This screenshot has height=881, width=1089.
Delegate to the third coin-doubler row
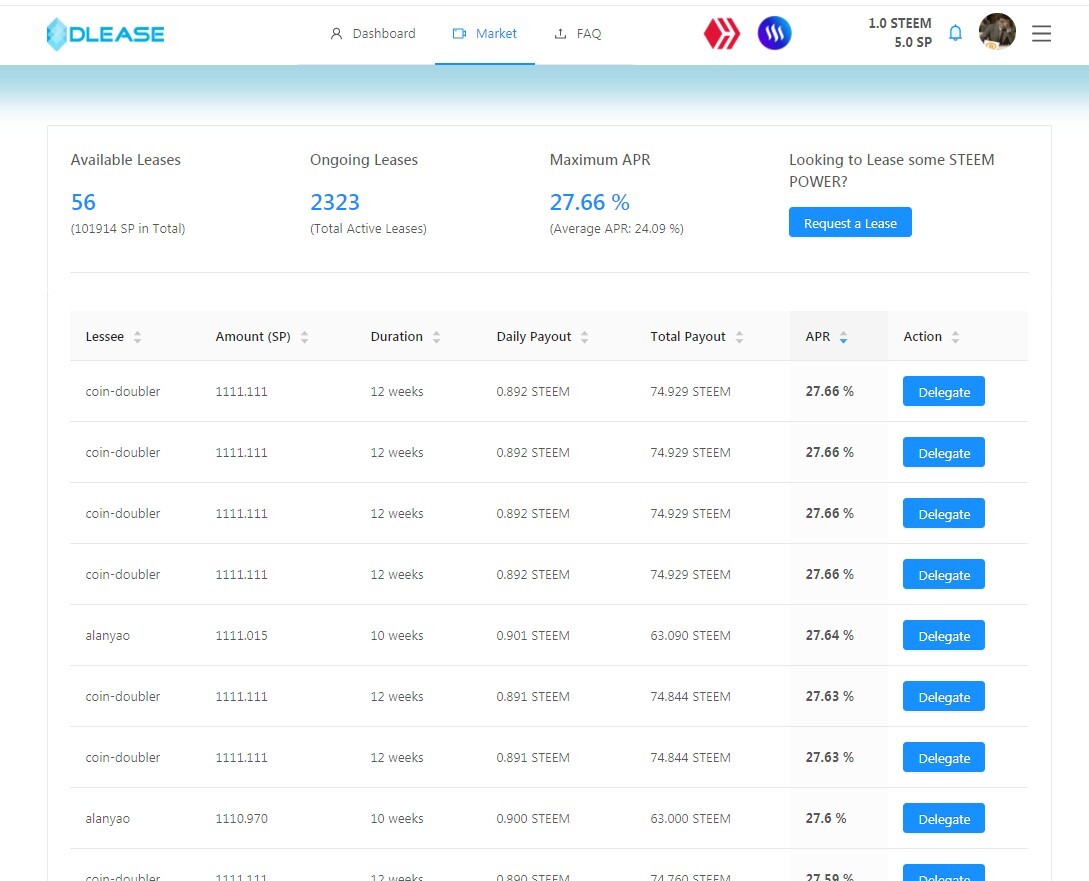(944, 514)
